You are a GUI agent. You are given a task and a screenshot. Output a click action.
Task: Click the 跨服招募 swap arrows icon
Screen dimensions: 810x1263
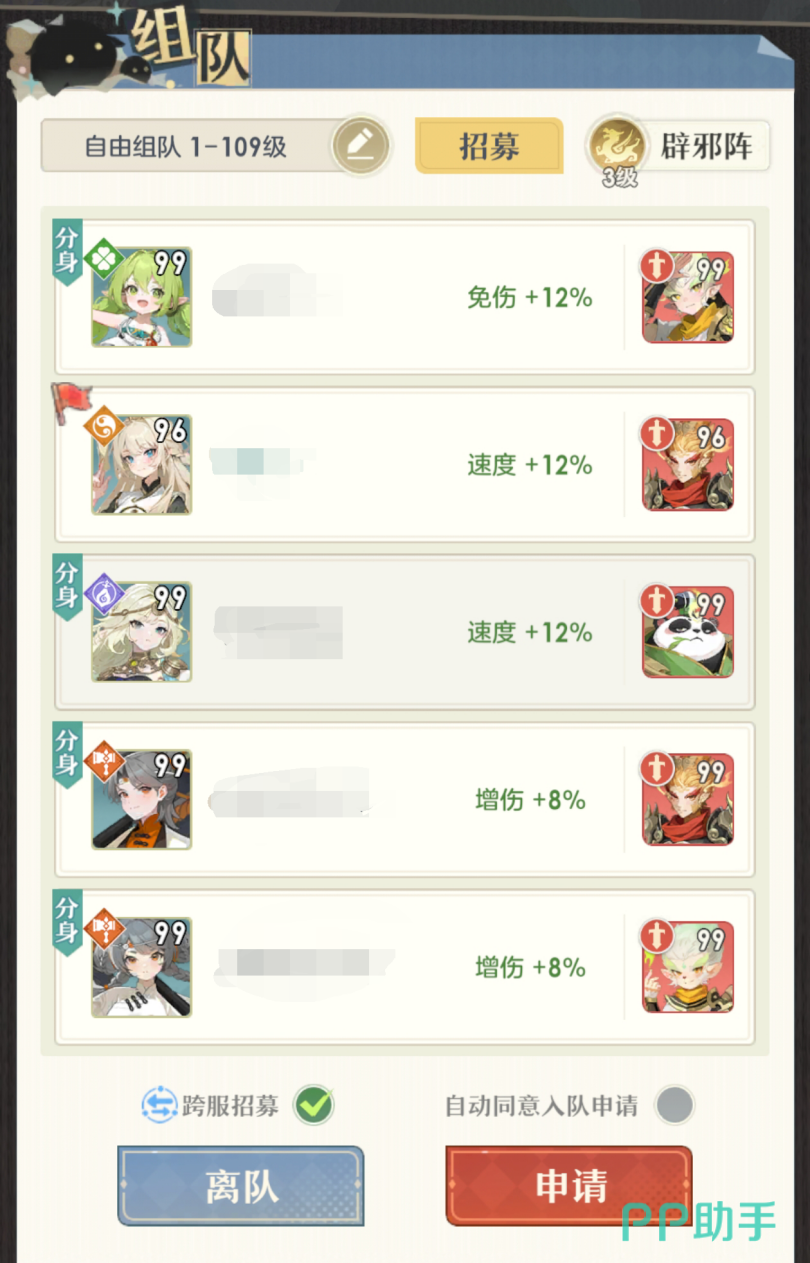(x=159, y=1105)
